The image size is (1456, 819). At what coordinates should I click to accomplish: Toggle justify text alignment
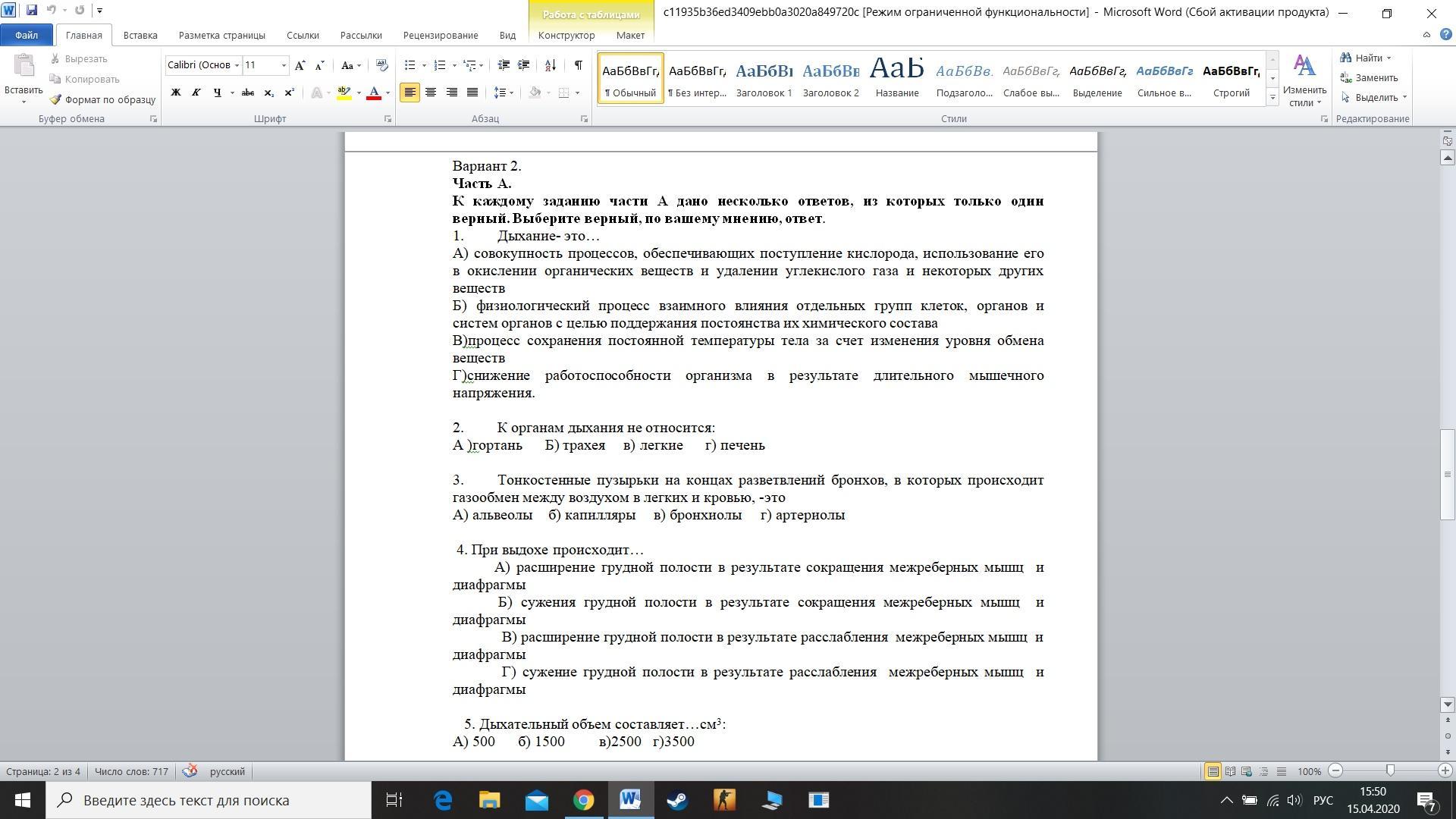point(472,93)
